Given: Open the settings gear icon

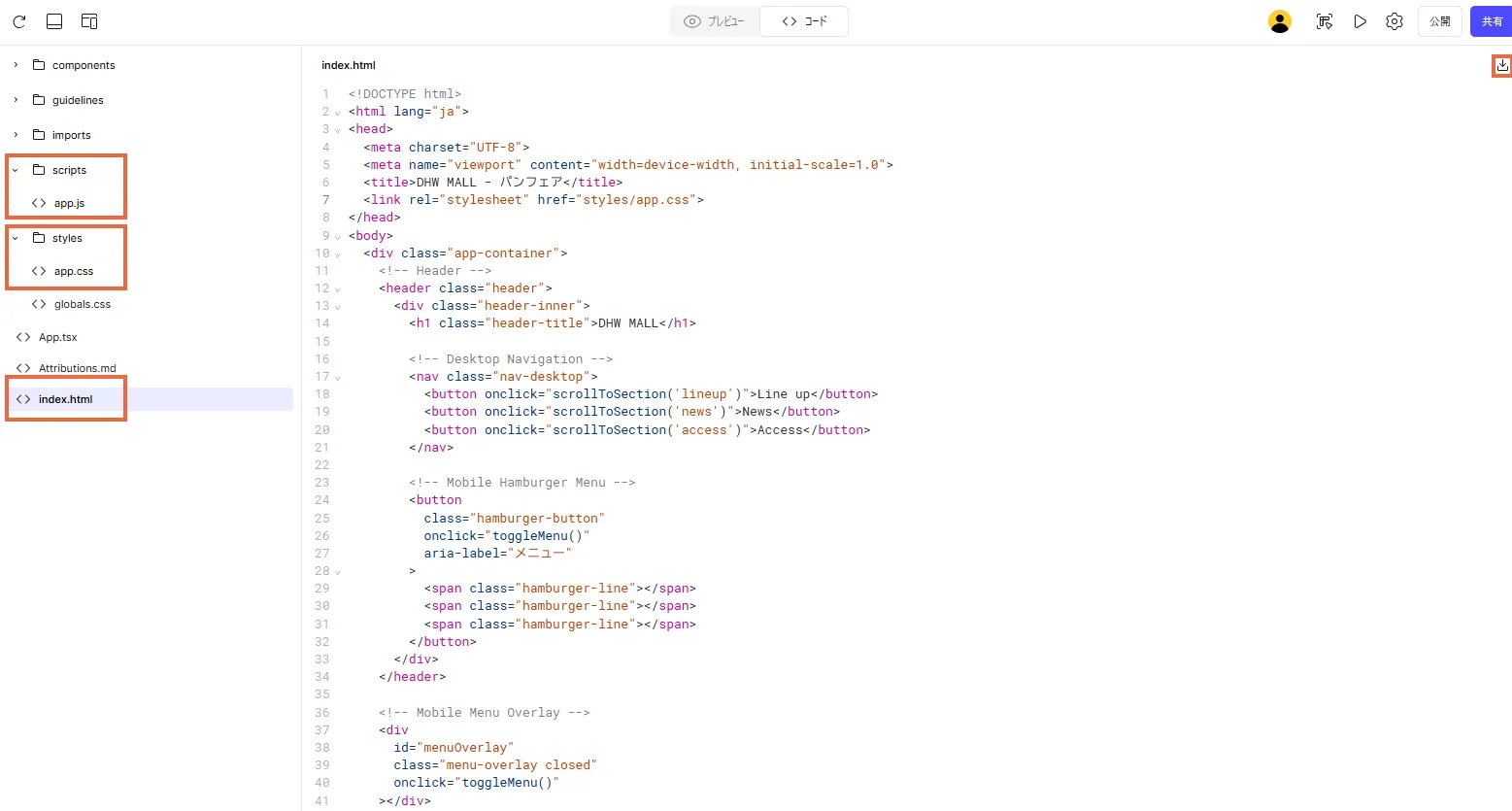Looking at the screenshot, I should point(1394,21).
